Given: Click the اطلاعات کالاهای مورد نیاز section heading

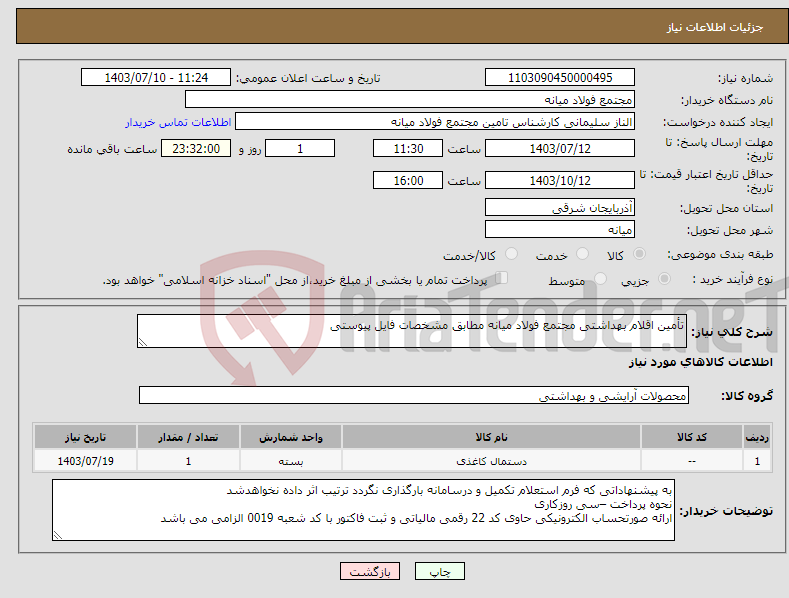Looking at the screenshot, I should click(700, 362).
